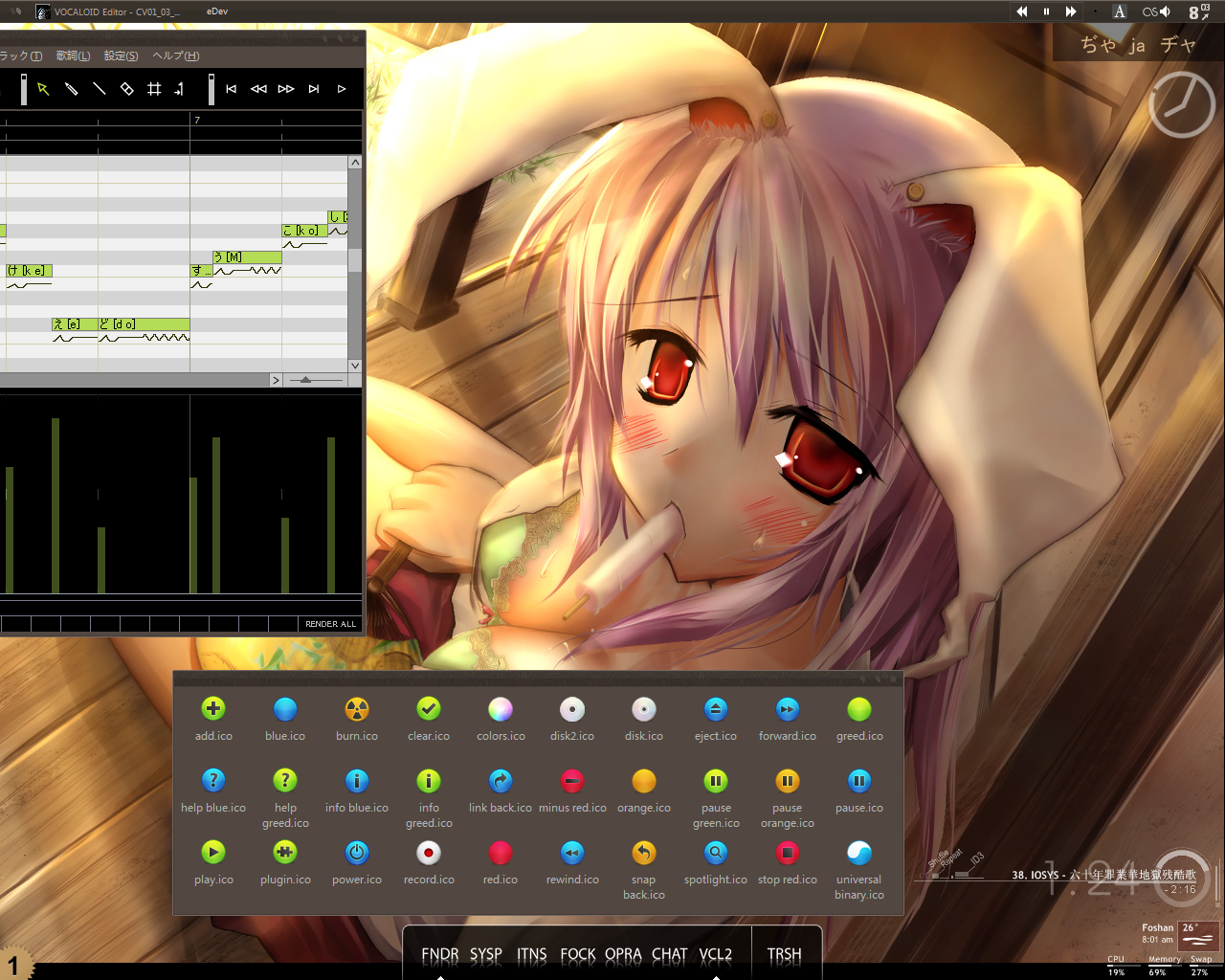Toggle the grid icon in VOCALOID toolbar
Screen dimensions: 1225x980
(x=154, y=89)
